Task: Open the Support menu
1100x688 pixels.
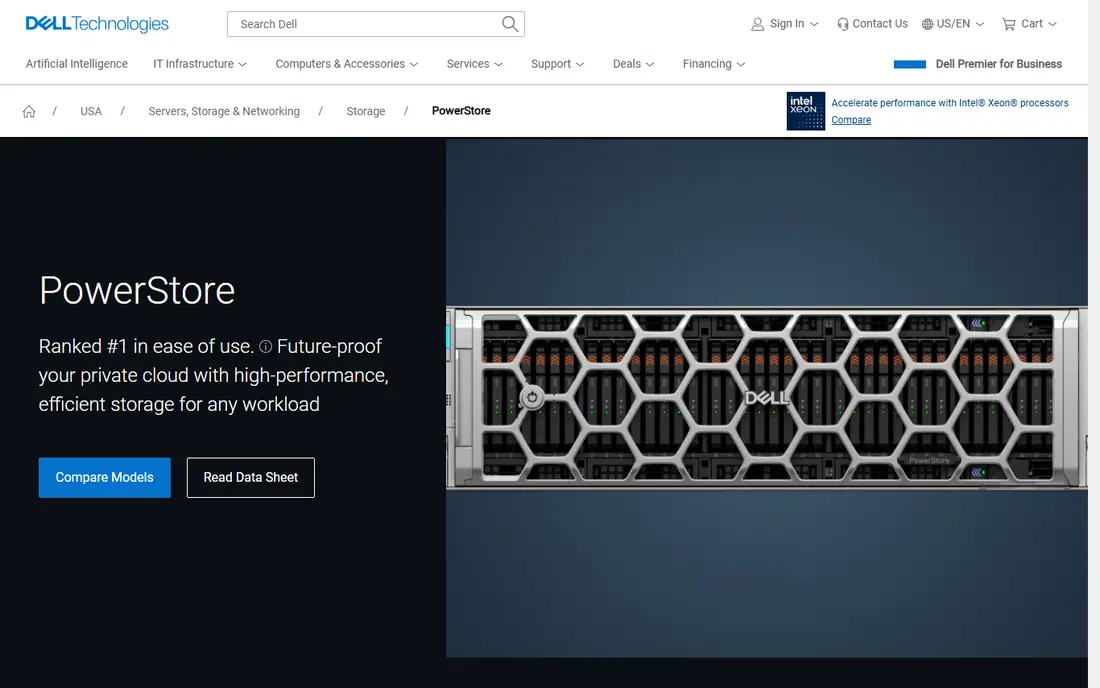Action: (557, 64)
